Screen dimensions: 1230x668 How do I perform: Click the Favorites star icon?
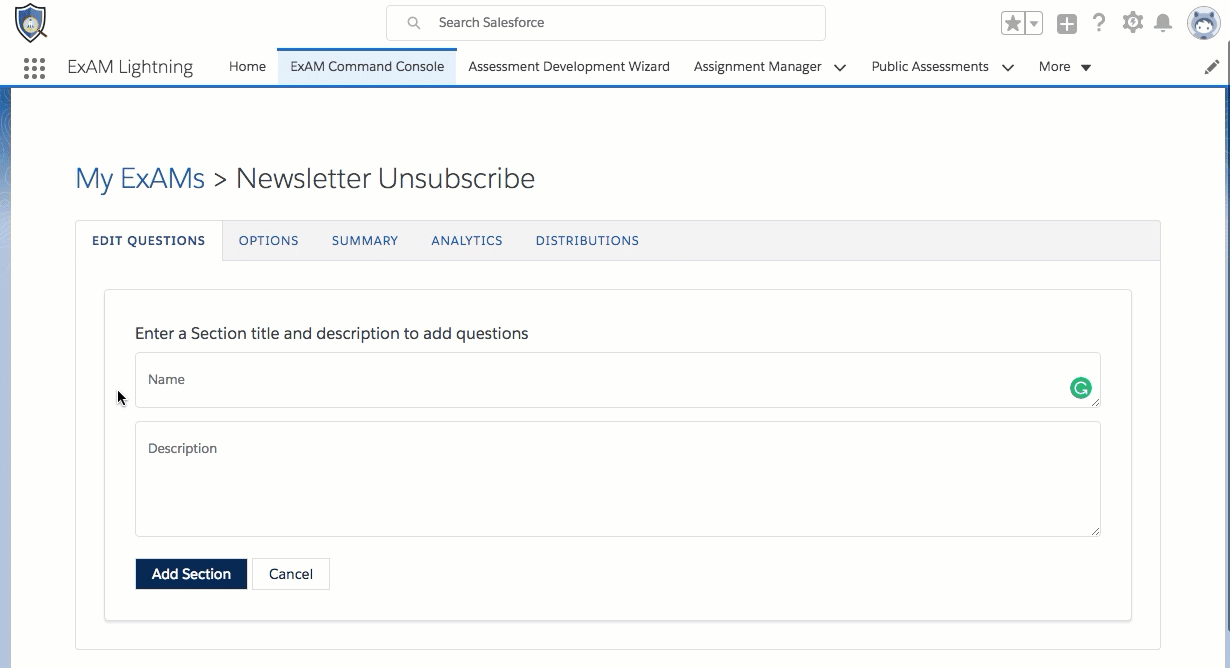[x=1013, y=23]
